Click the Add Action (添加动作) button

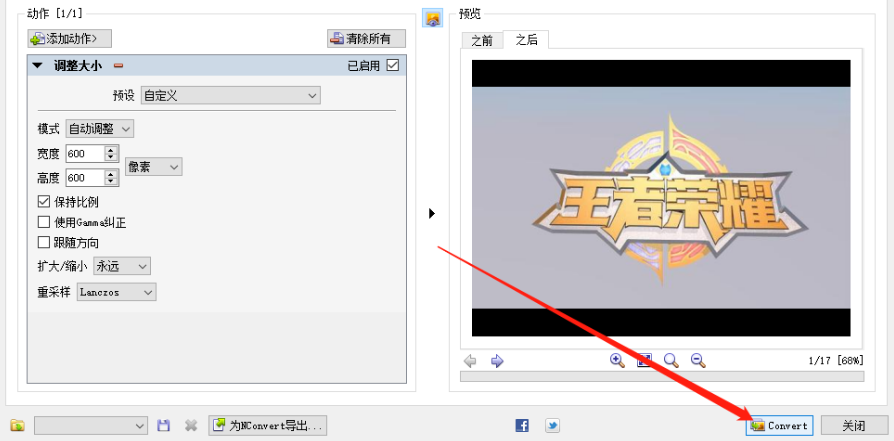click(x=70, y=39)
